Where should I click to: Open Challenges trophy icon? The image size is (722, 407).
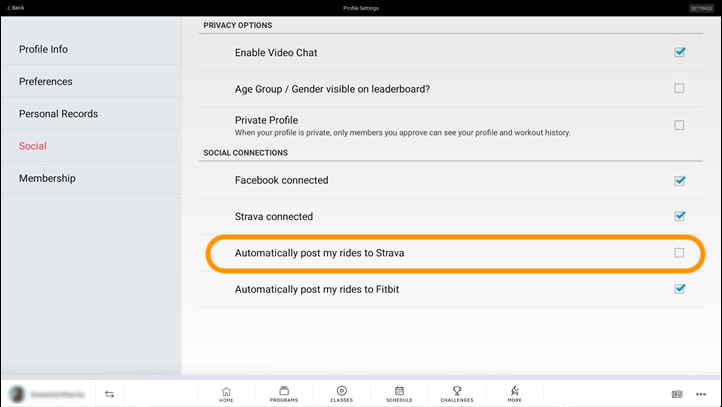point(457,393)
